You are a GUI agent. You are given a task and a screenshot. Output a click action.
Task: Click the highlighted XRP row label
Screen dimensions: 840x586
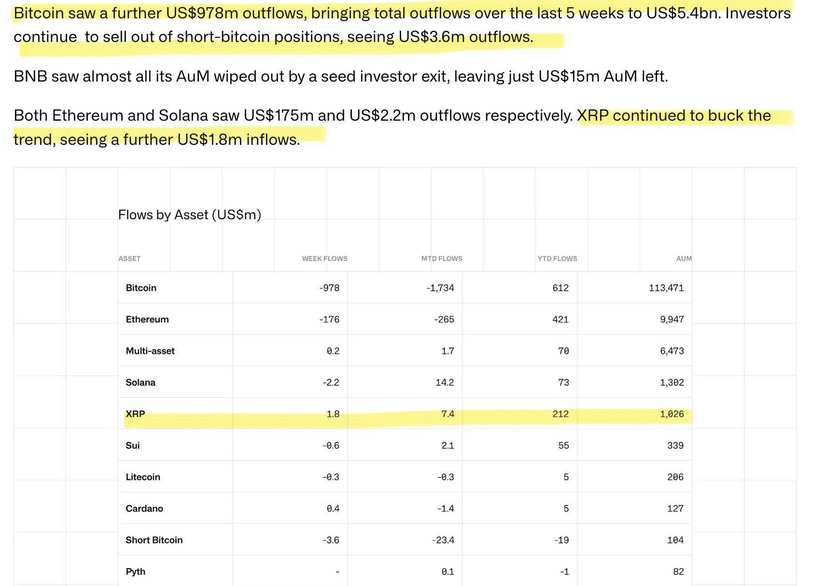click(135, 414)
